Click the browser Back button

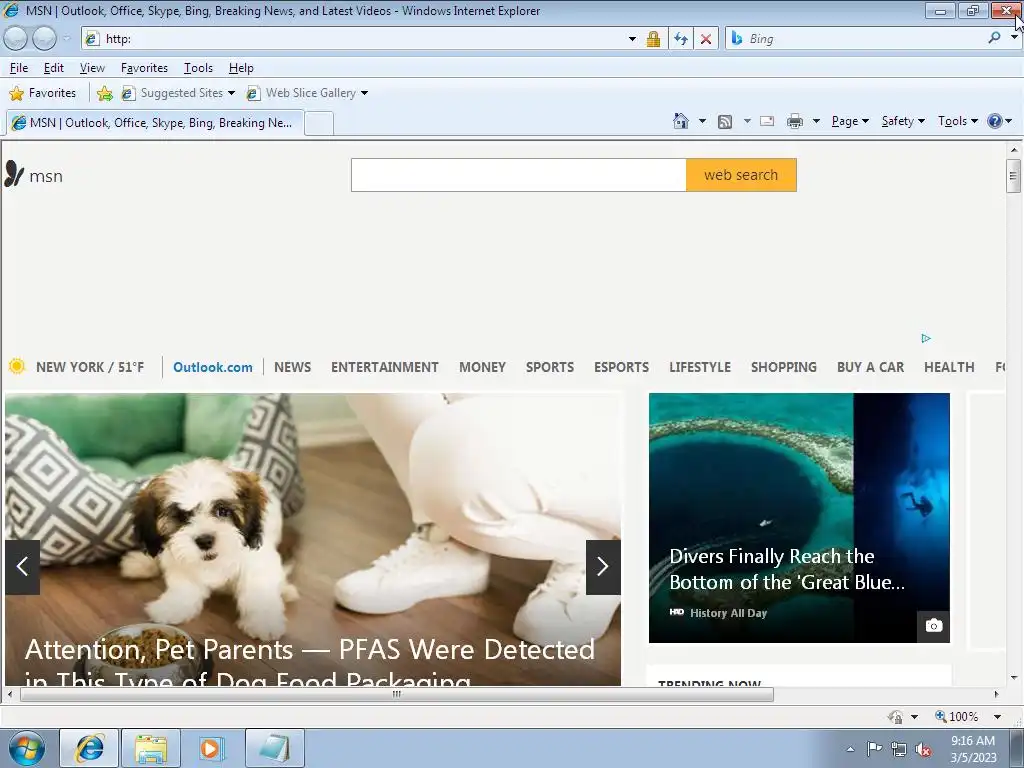16,39
